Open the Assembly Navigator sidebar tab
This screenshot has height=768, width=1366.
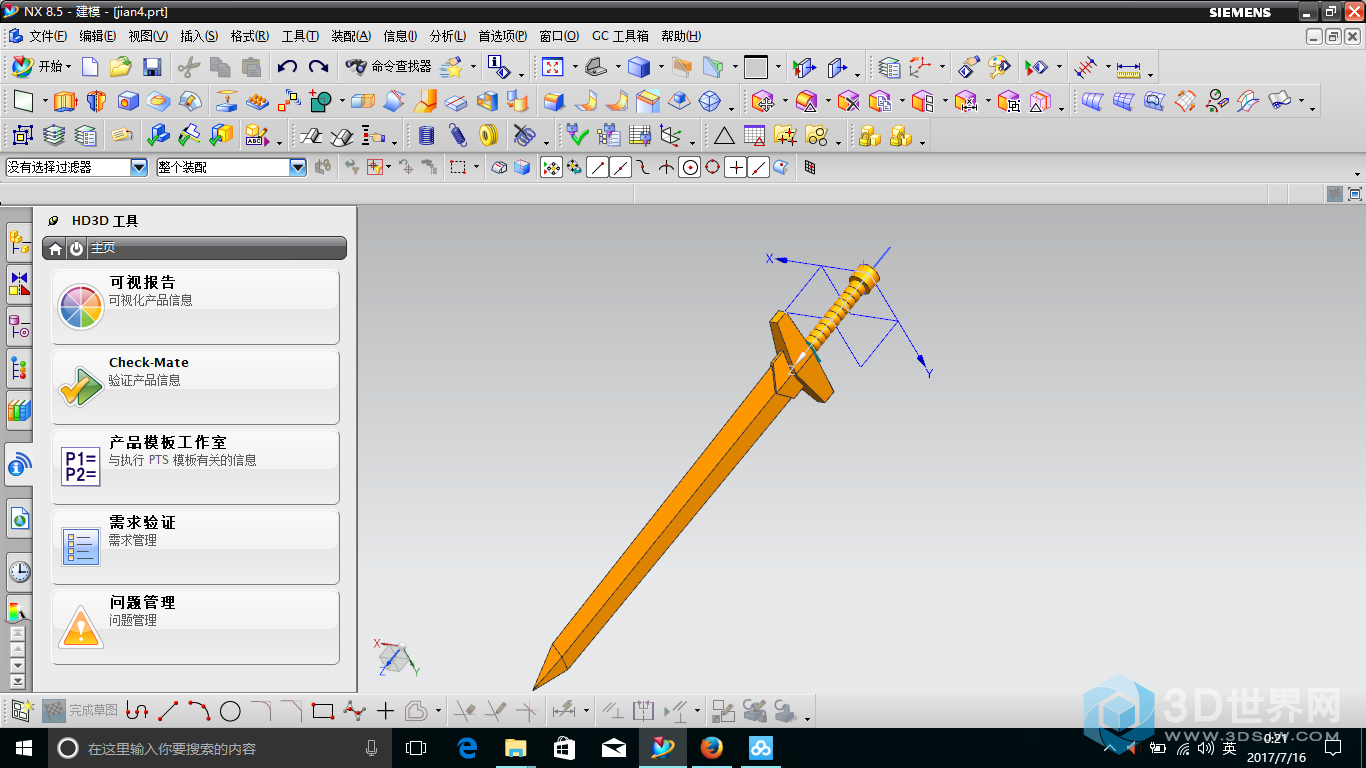(x=19, y=240)
